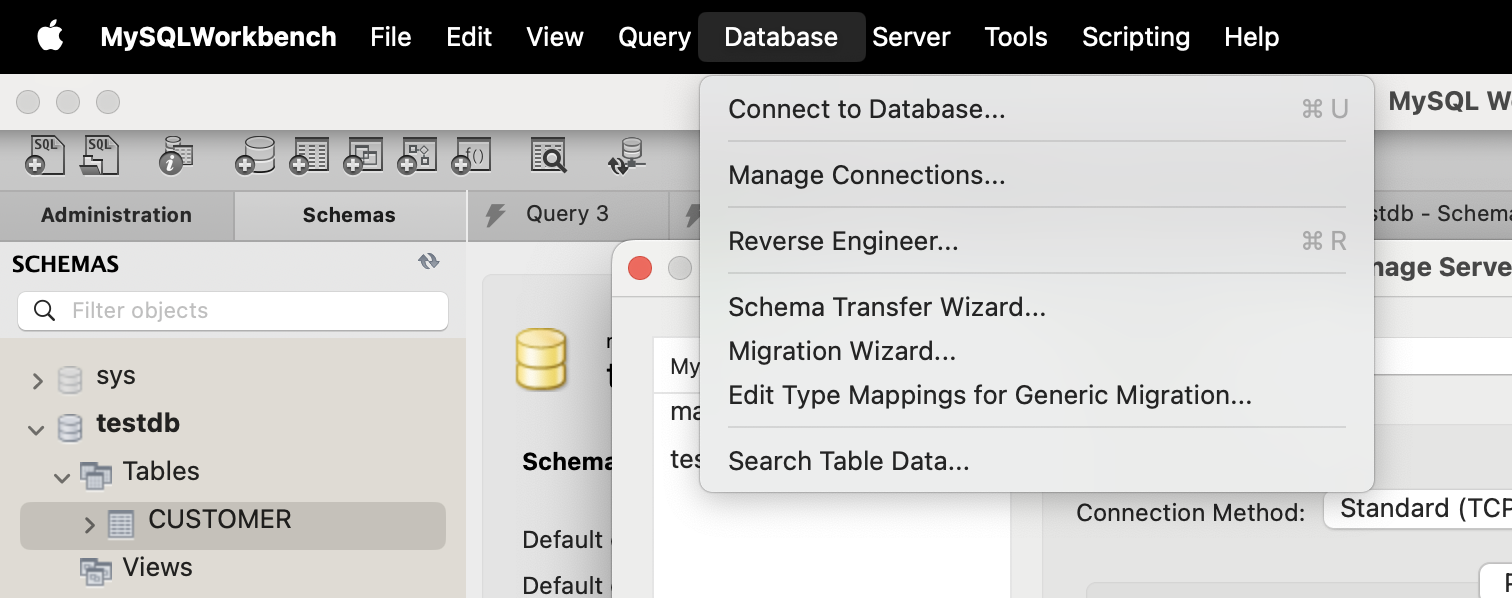Create a new SQL tab icon
1512x598 pixels.
coord(46,156)
